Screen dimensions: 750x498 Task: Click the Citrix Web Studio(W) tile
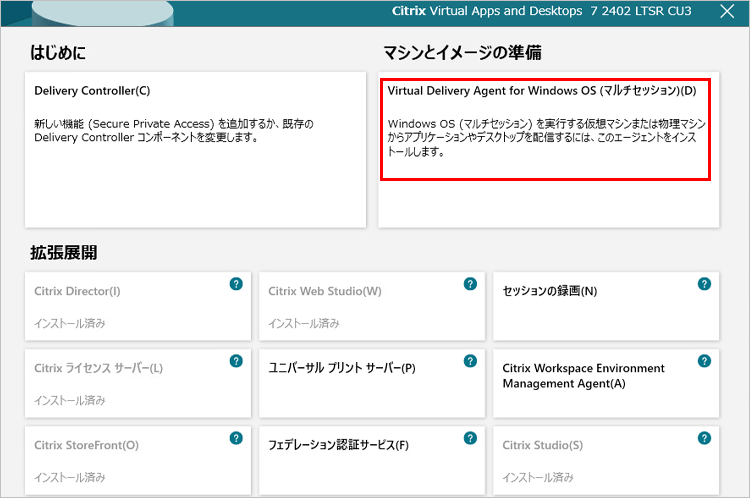click(x=371, y=306)
